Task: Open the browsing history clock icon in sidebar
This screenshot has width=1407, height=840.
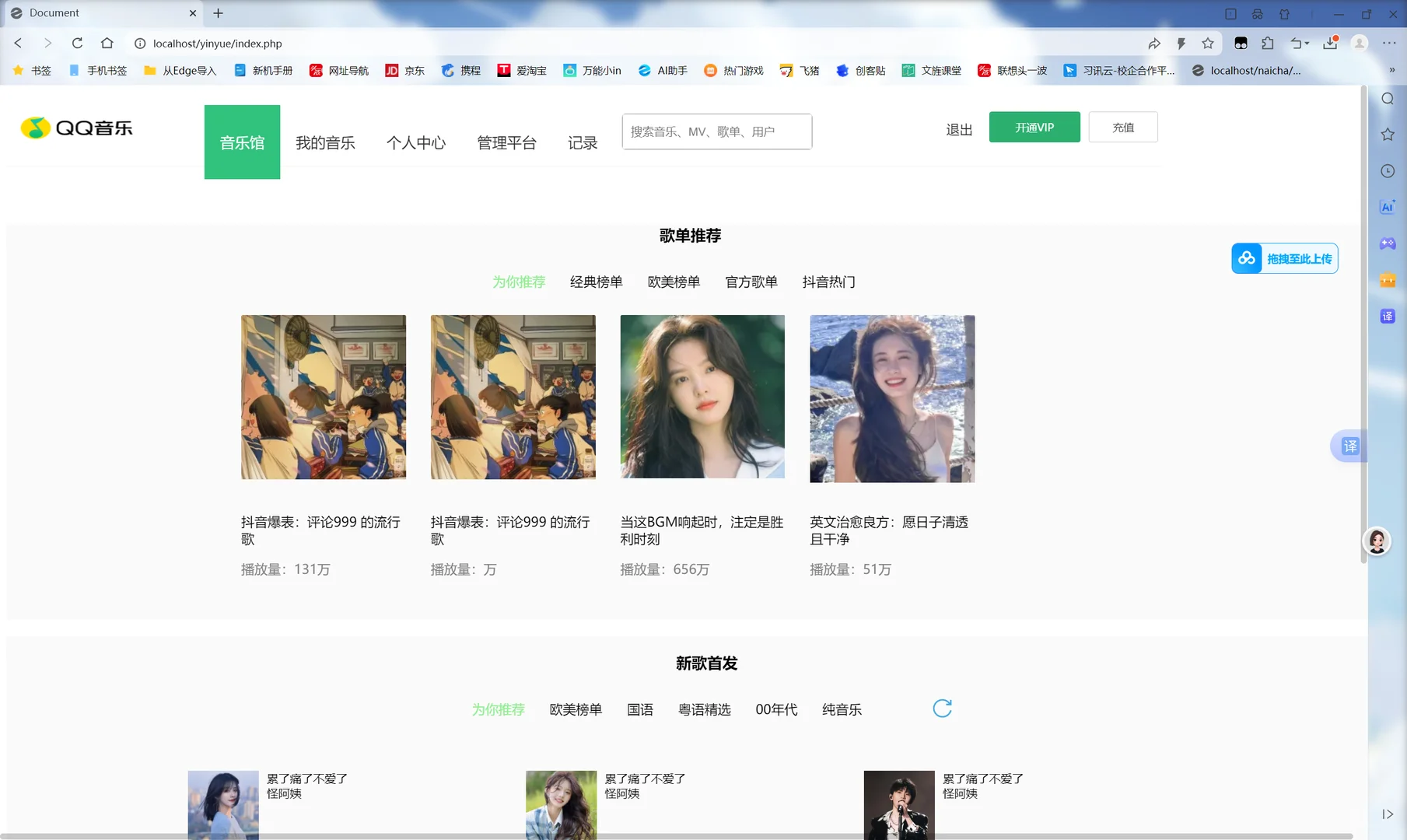Action: click(x=1387, y=170)
